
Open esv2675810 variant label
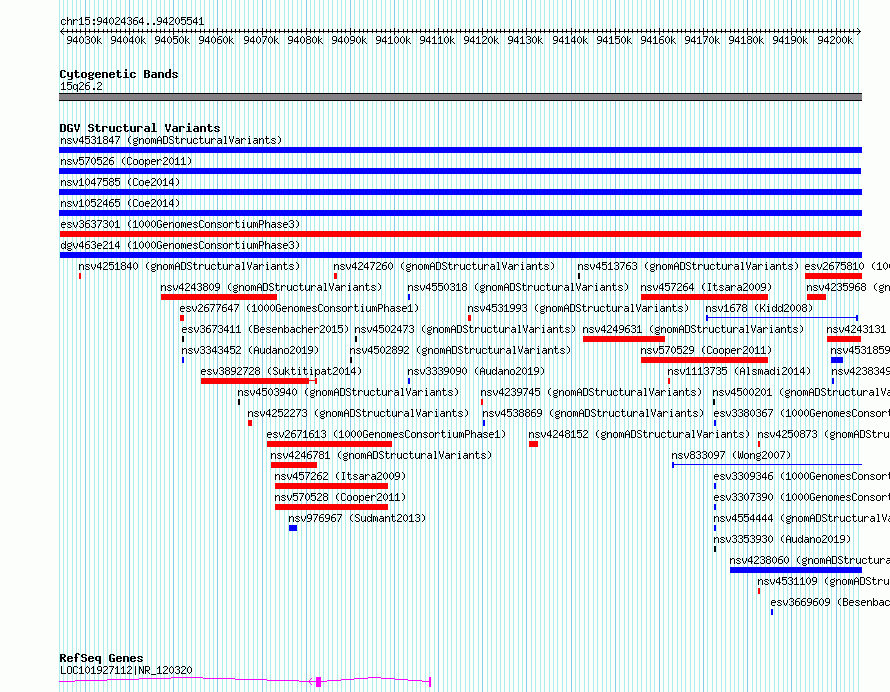(847, 266)
